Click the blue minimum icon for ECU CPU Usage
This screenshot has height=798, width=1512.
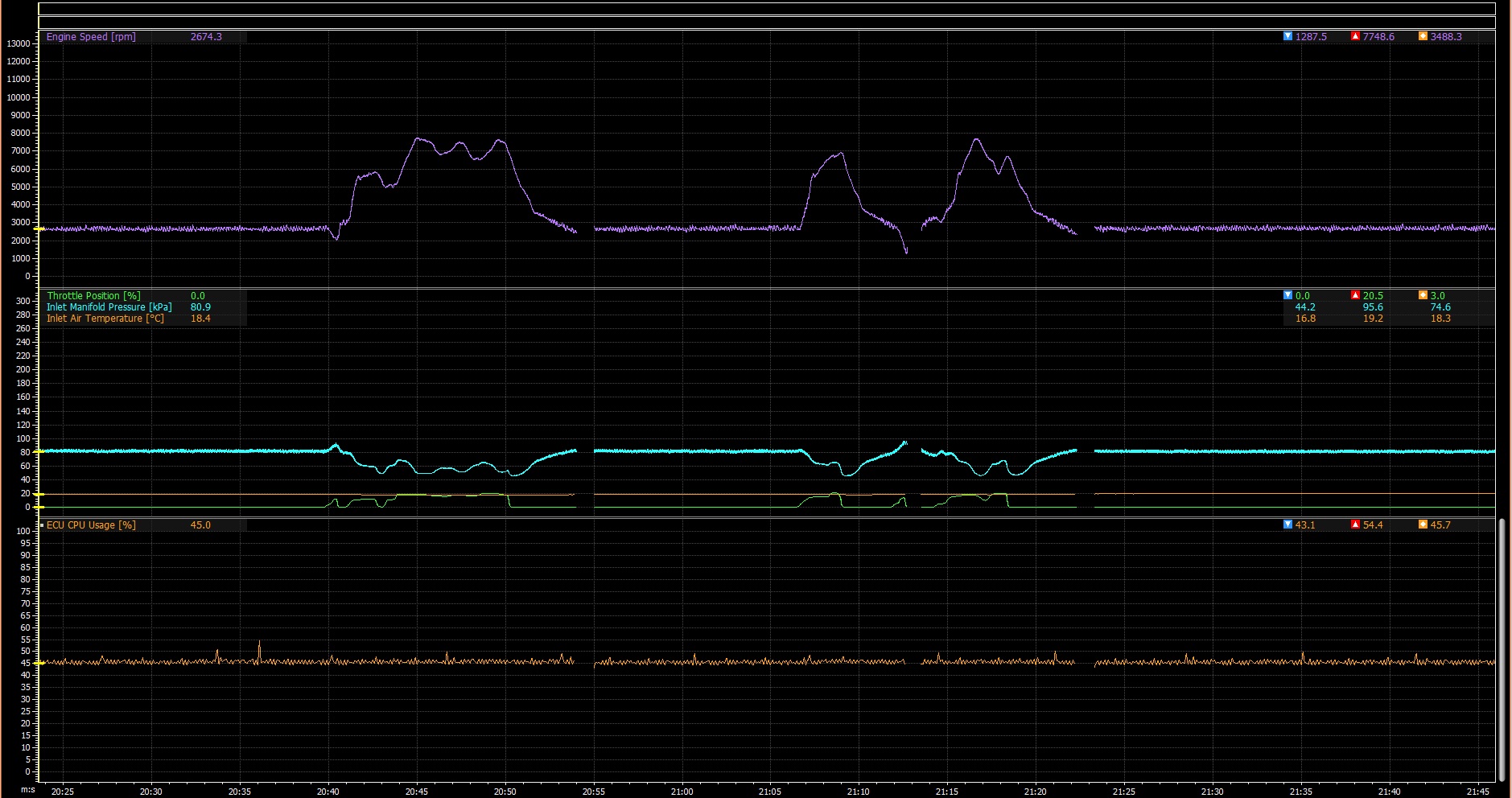tap(1287, 524)
